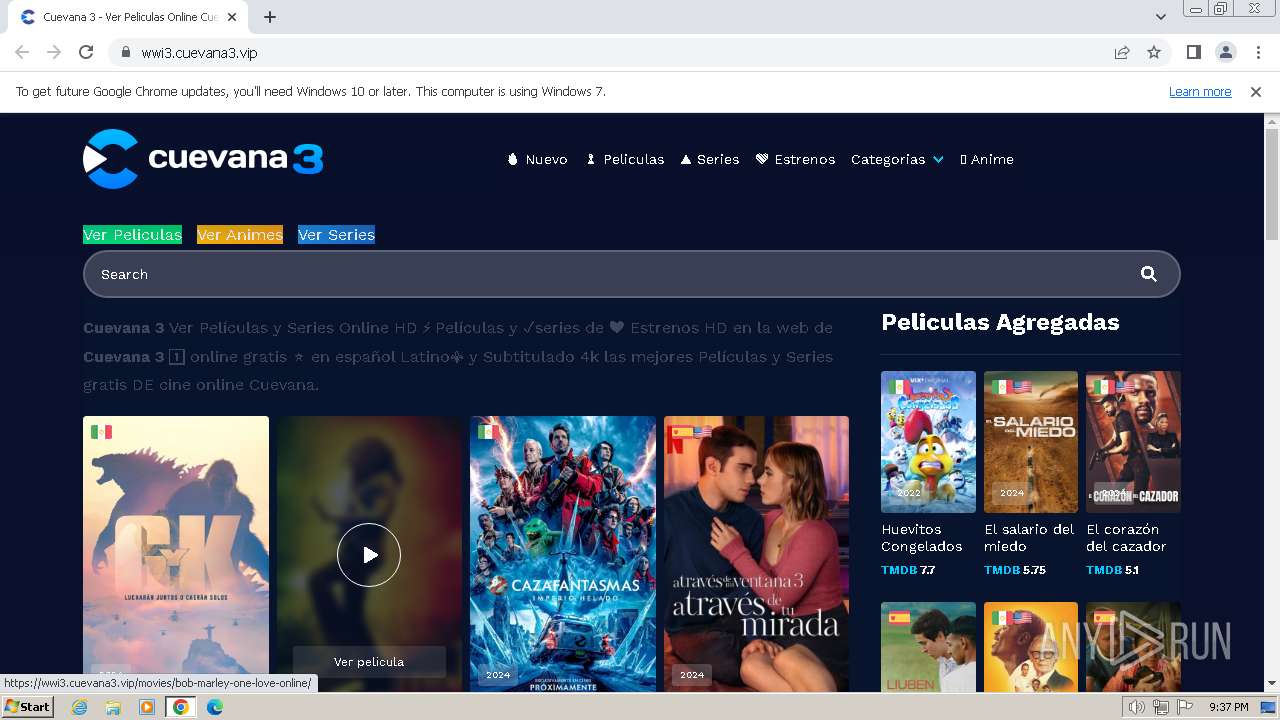The image size is (1280, 720).
Task: Open Internet Explorer in the taskbar
Action: 80,707
